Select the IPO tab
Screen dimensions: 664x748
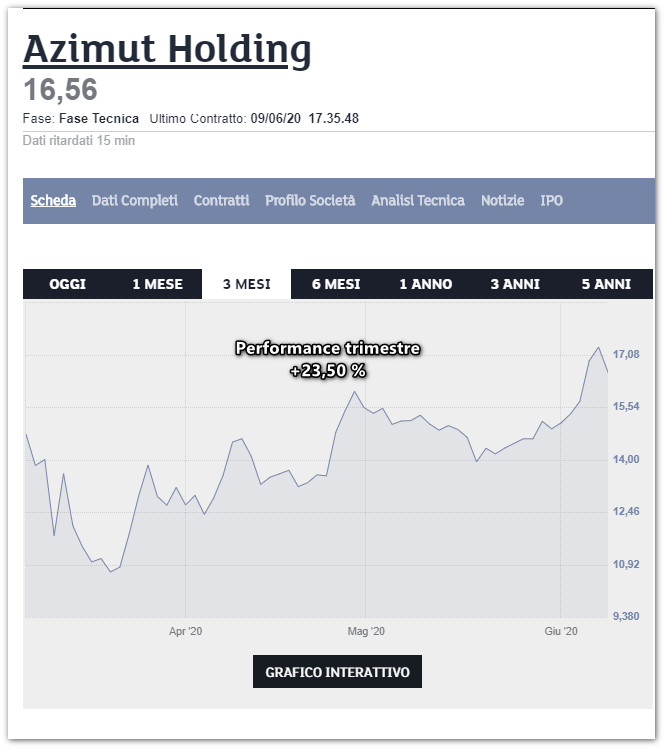pos(551,200)
